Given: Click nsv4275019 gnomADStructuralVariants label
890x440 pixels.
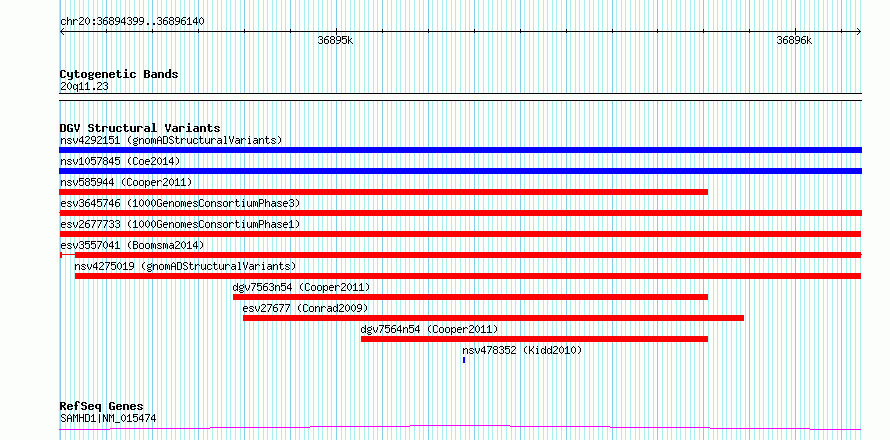Looking at the screenshot, I should click(x=185, y=266).
